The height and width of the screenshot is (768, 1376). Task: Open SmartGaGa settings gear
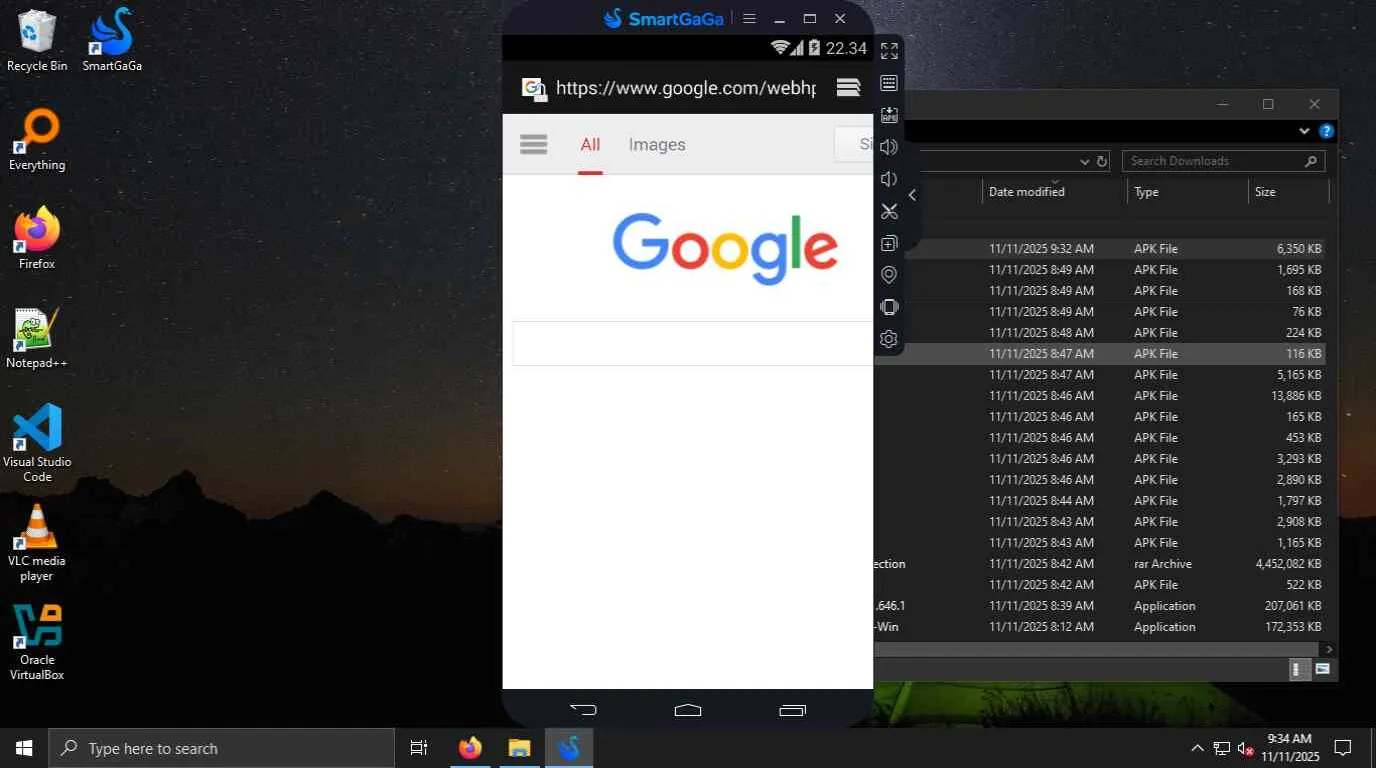(889, 339)
